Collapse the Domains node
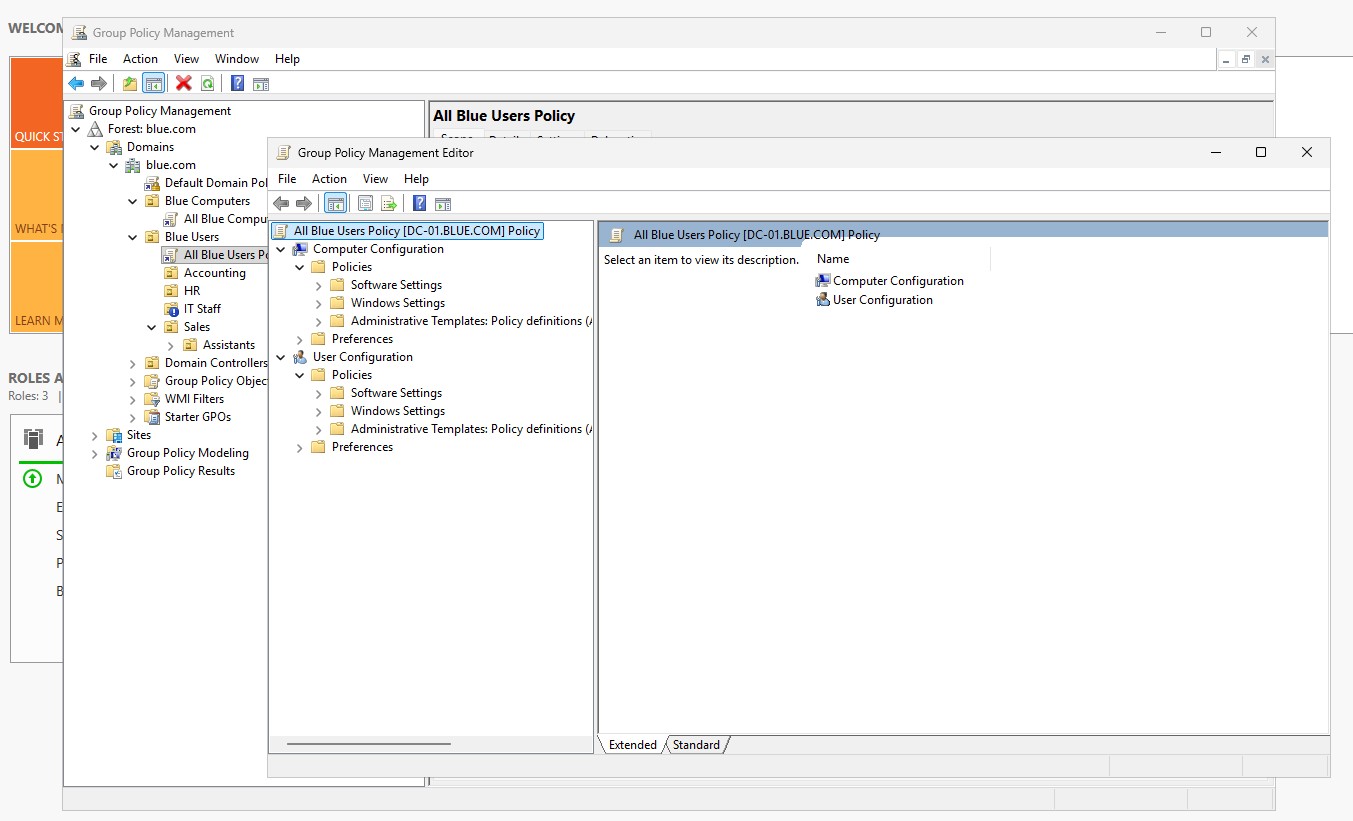 pyautogui.click(x=95, y=147)
